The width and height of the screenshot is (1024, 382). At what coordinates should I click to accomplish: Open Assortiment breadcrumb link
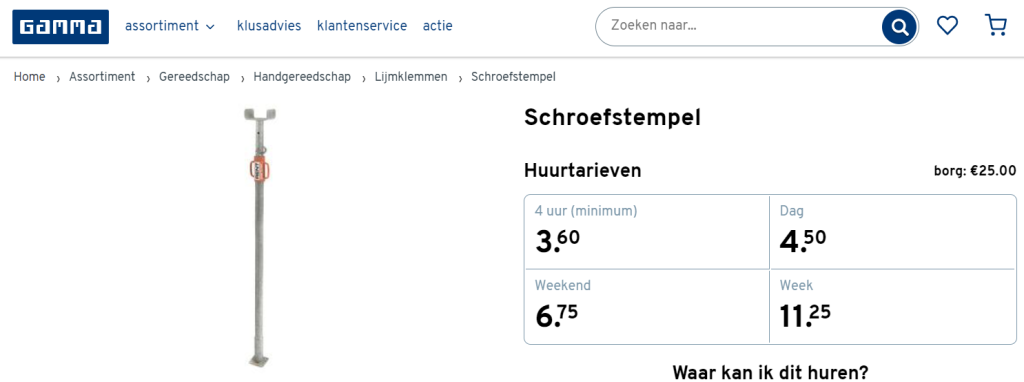(x=102, y=77)
